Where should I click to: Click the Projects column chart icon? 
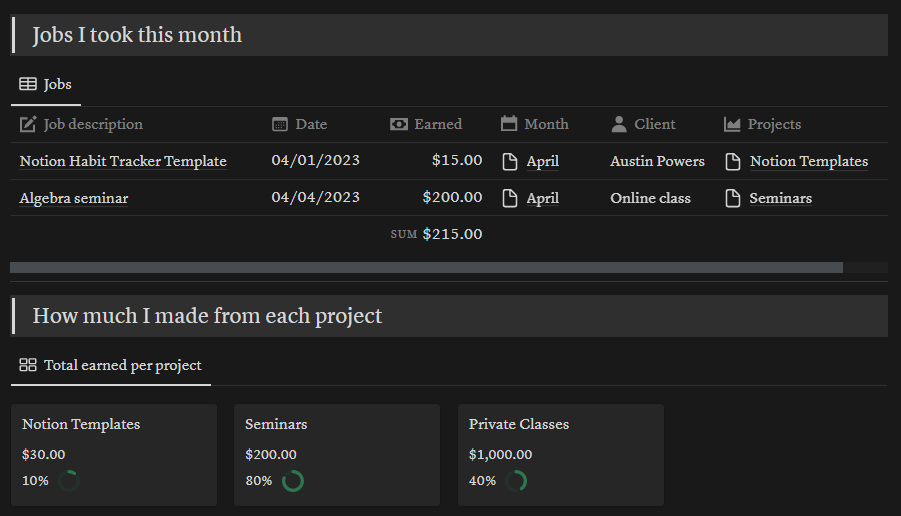click(x=732, y=125)
